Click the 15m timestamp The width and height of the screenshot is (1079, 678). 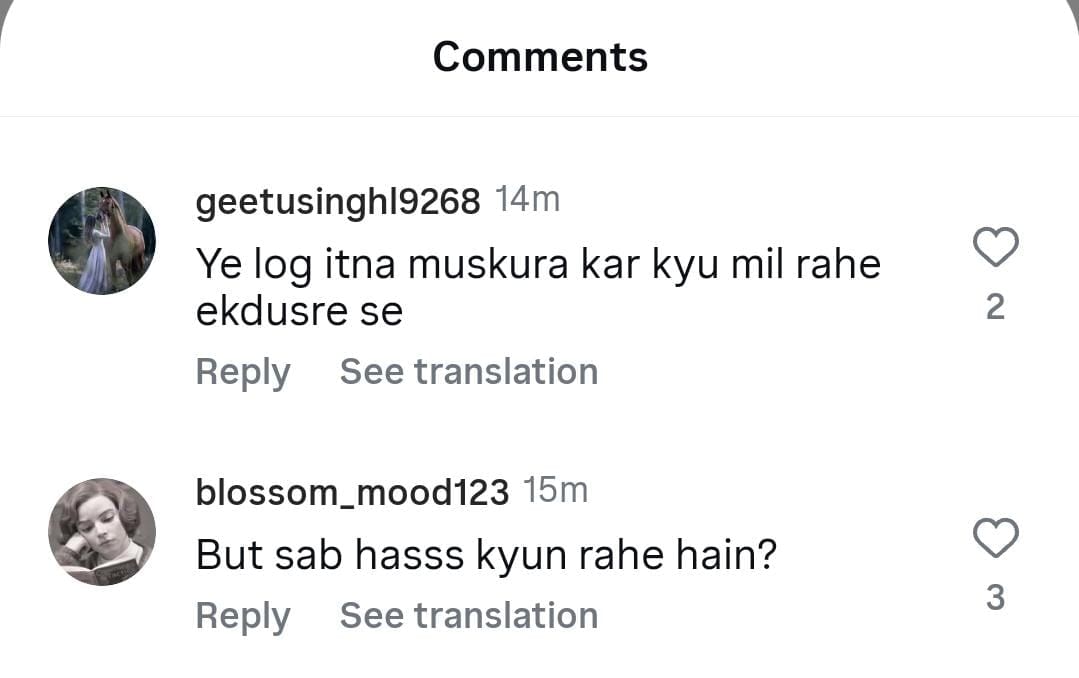pos(556,491)
